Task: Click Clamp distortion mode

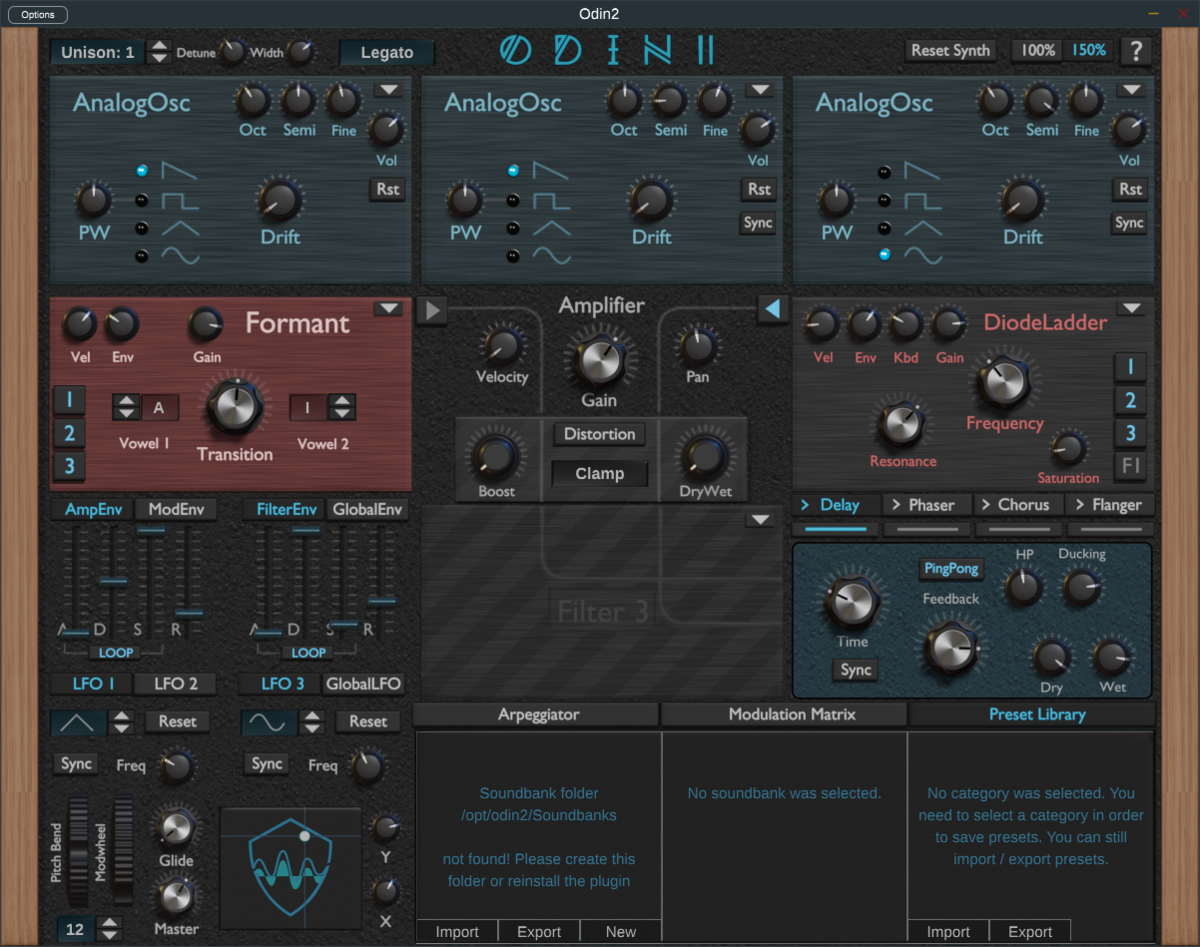Action: 600,474
